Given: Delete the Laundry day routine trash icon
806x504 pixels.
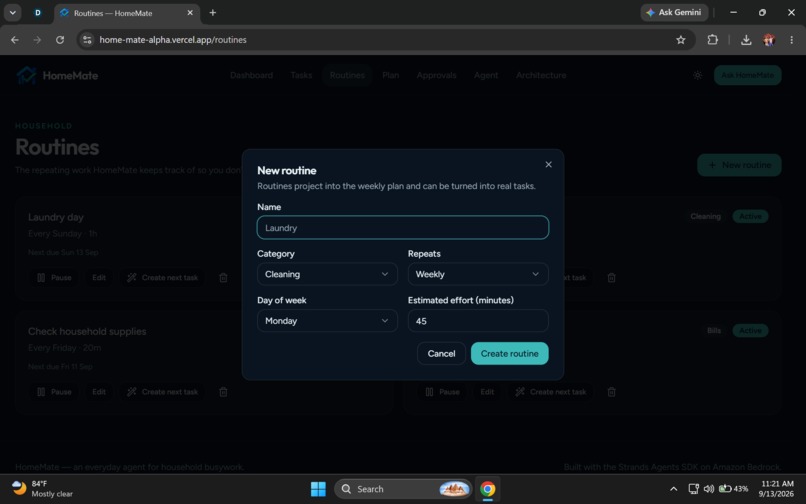Looking at the screenshot, I should [223, 278].
